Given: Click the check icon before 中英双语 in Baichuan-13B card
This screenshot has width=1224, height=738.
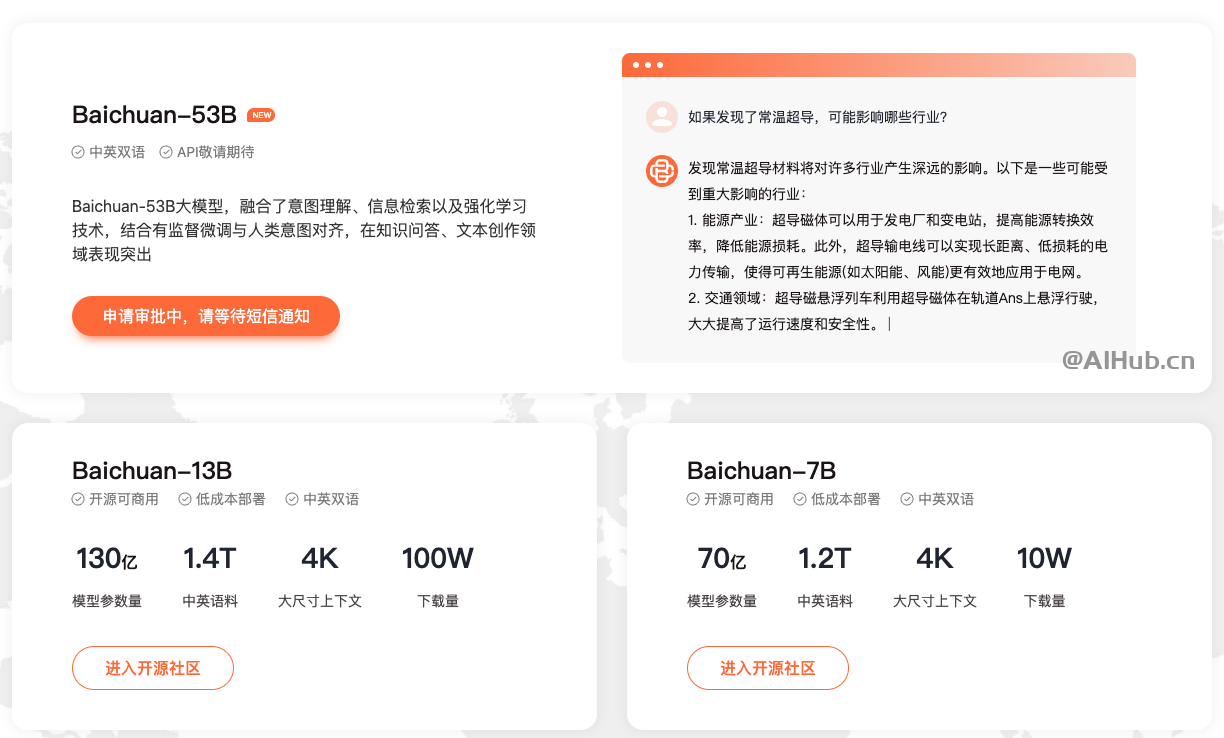Looking at the screenshot, I should coord(292,499).
